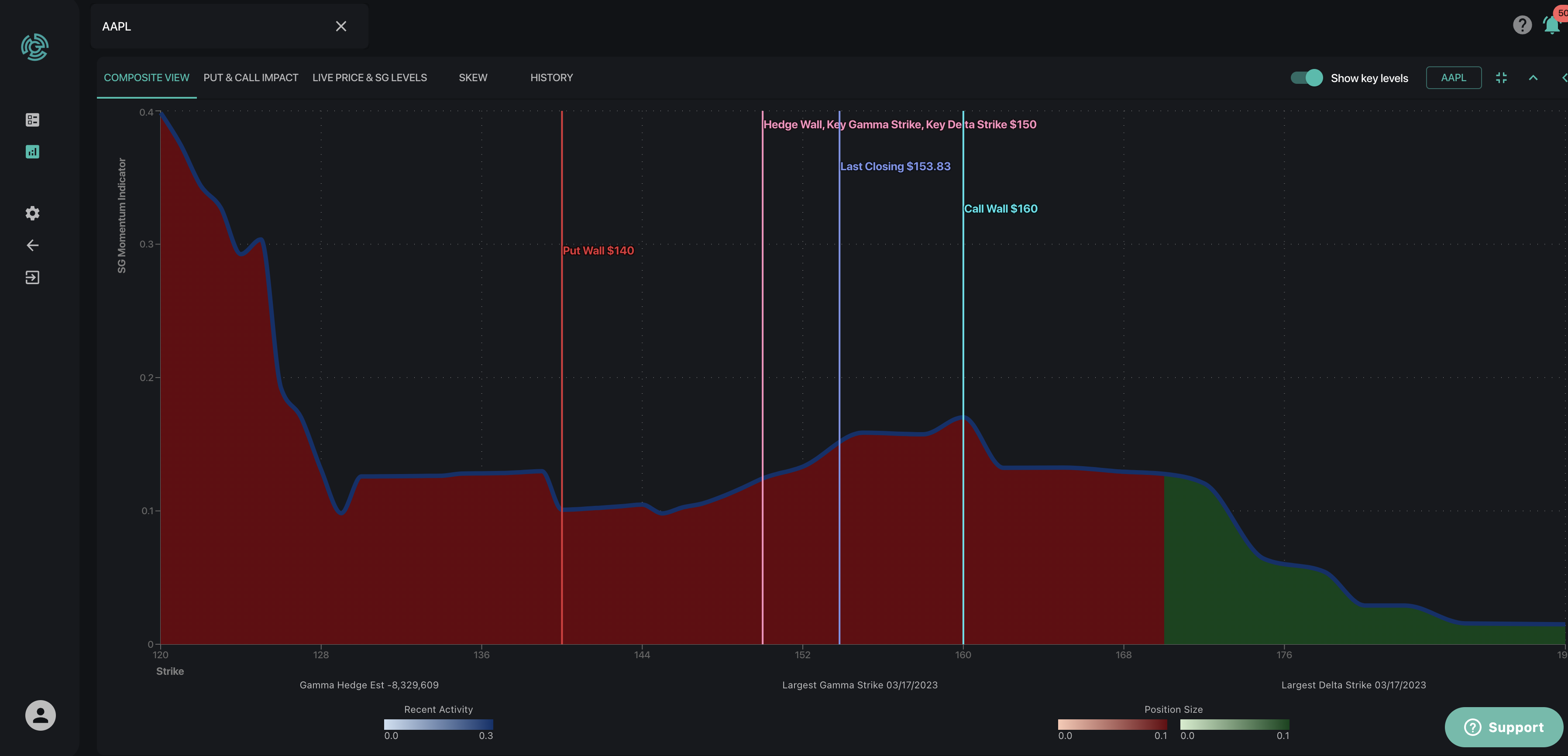
Task: Clear the AAPL search with X
Action: (x=341, y=26)
